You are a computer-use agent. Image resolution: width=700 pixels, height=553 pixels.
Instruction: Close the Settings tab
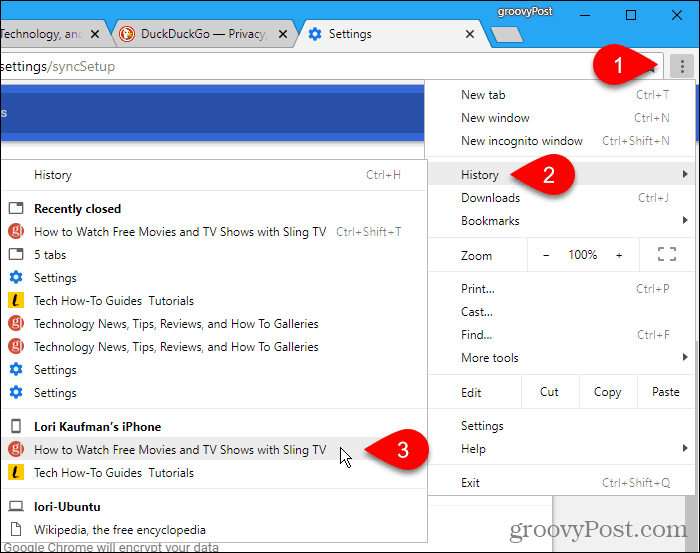tap(470, 34)
